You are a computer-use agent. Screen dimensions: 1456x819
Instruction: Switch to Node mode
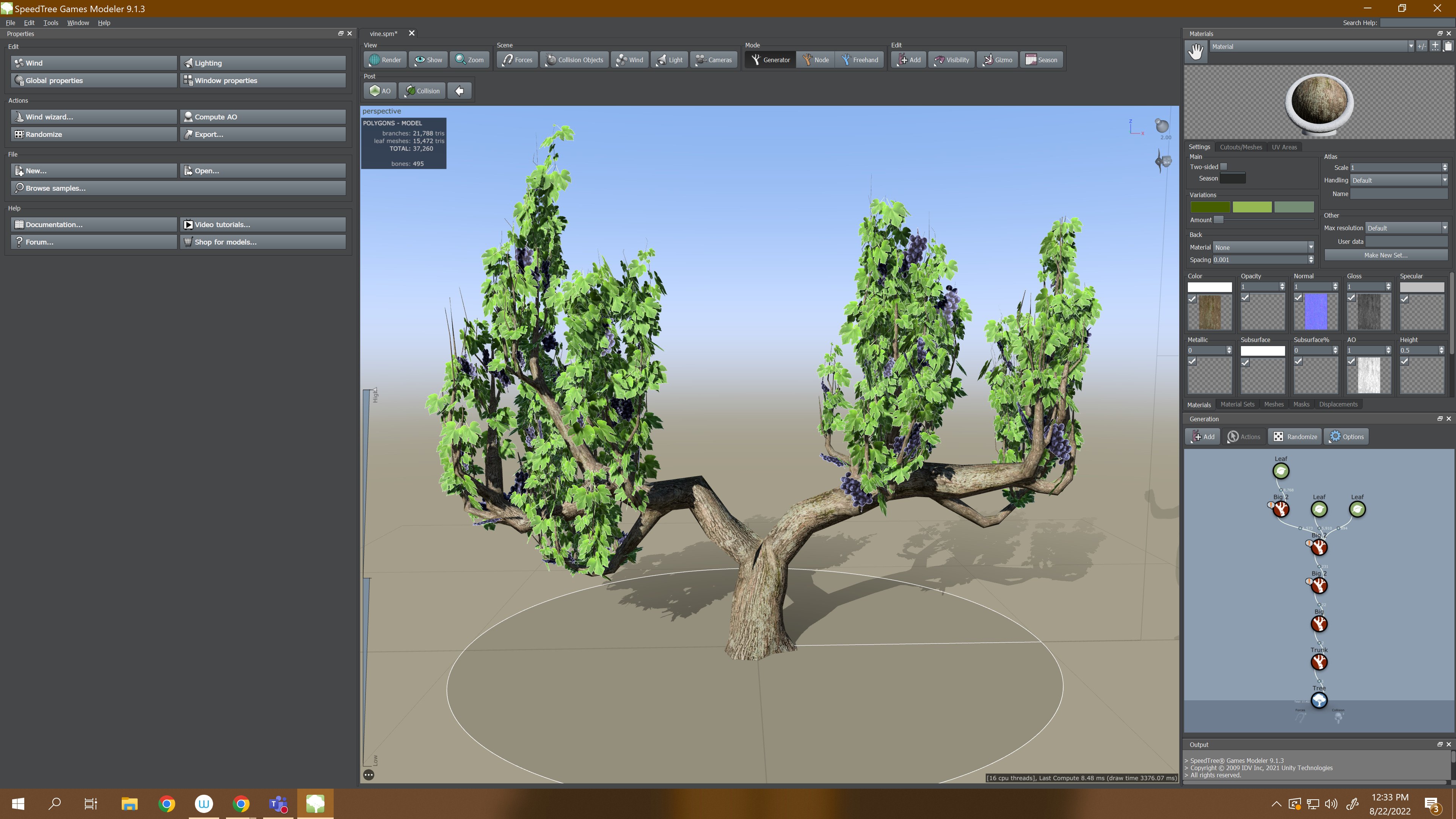point(815,60)
